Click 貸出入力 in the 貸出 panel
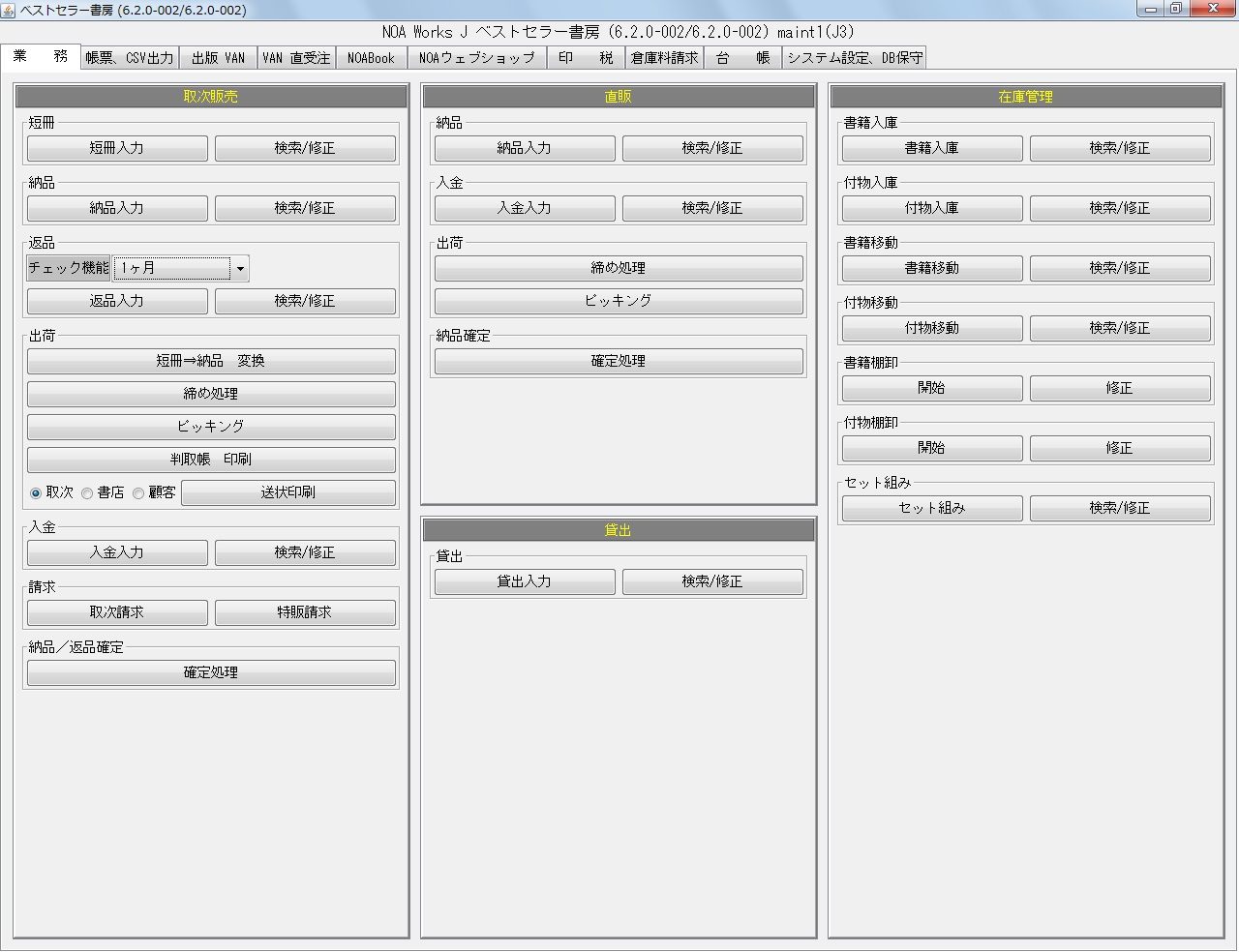 point(523,581)
